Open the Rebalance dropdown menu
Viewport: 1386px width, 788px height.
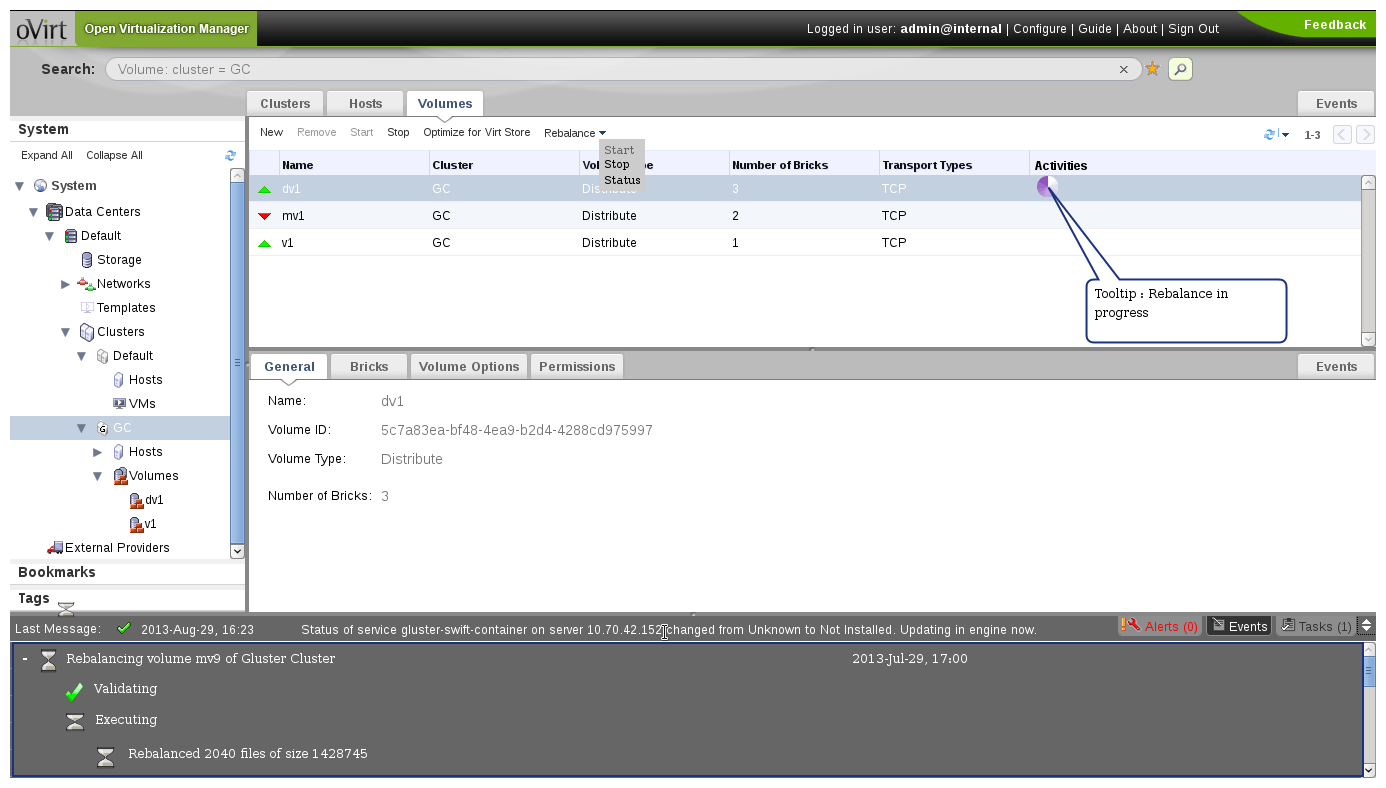coord(575,133)
